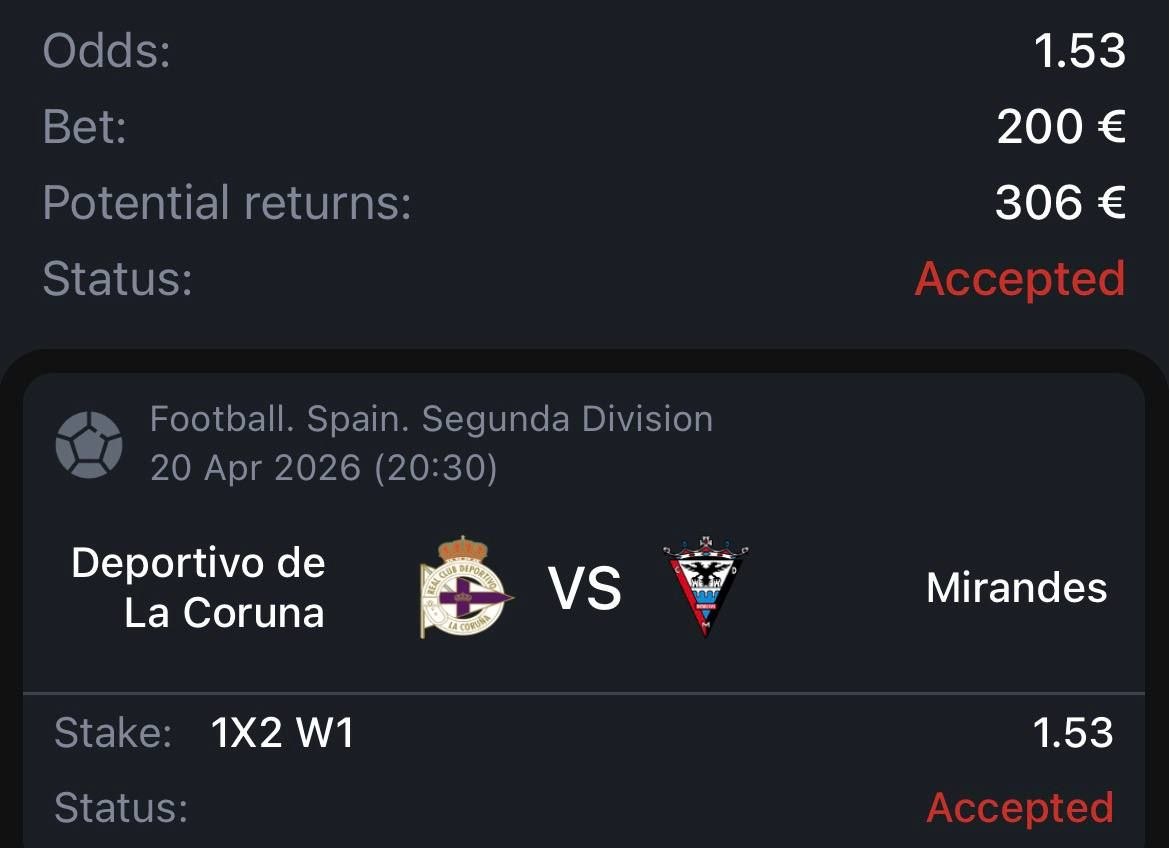The width and height of the screenshot is (1170, 848).
Task: Click the football sport icon
Action: tap(89, 443)
